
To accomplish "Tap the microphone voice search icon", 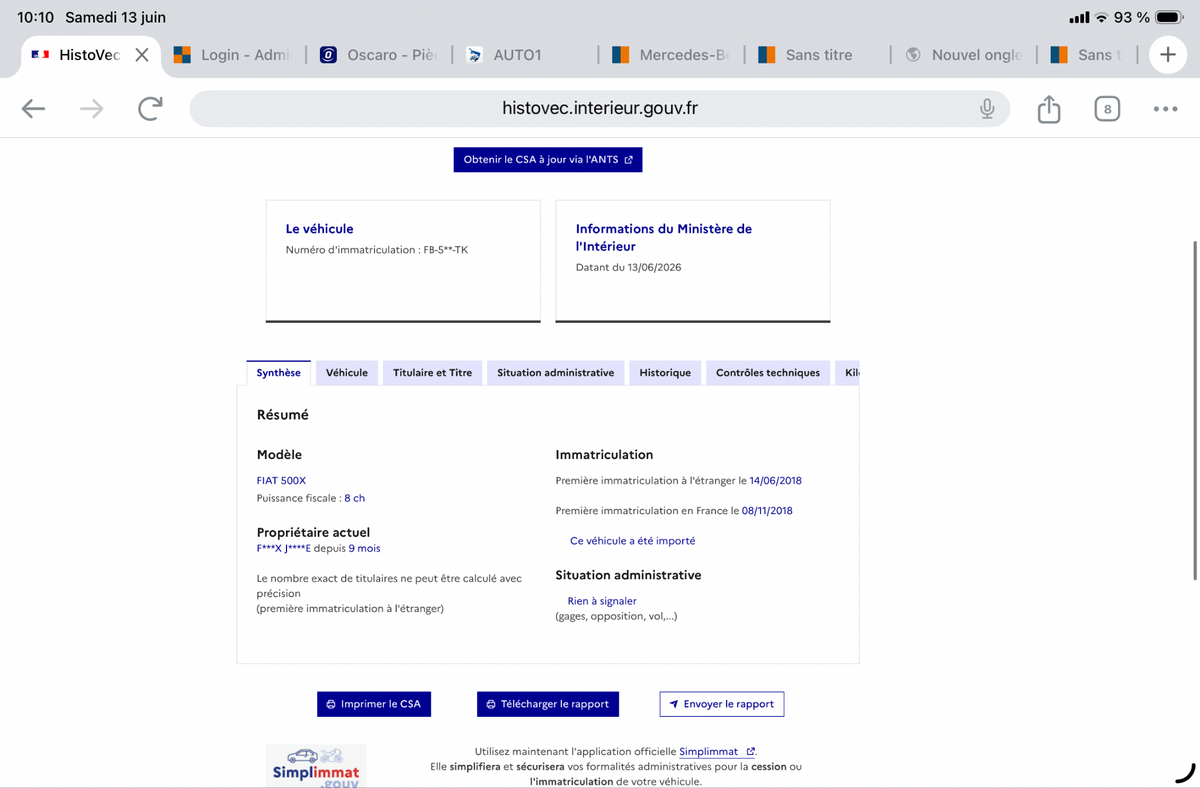I will point(987,109).
